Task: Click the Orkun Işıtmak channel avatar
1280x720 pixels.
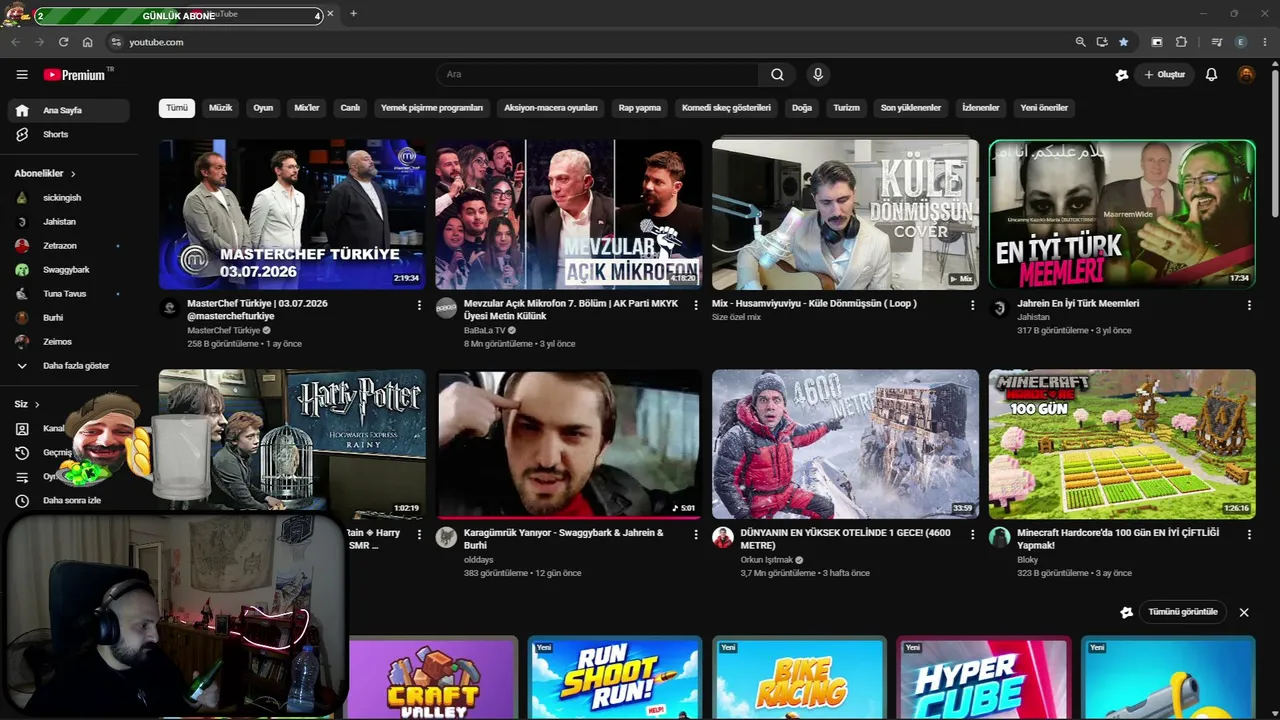Action: tap(723, 537)
